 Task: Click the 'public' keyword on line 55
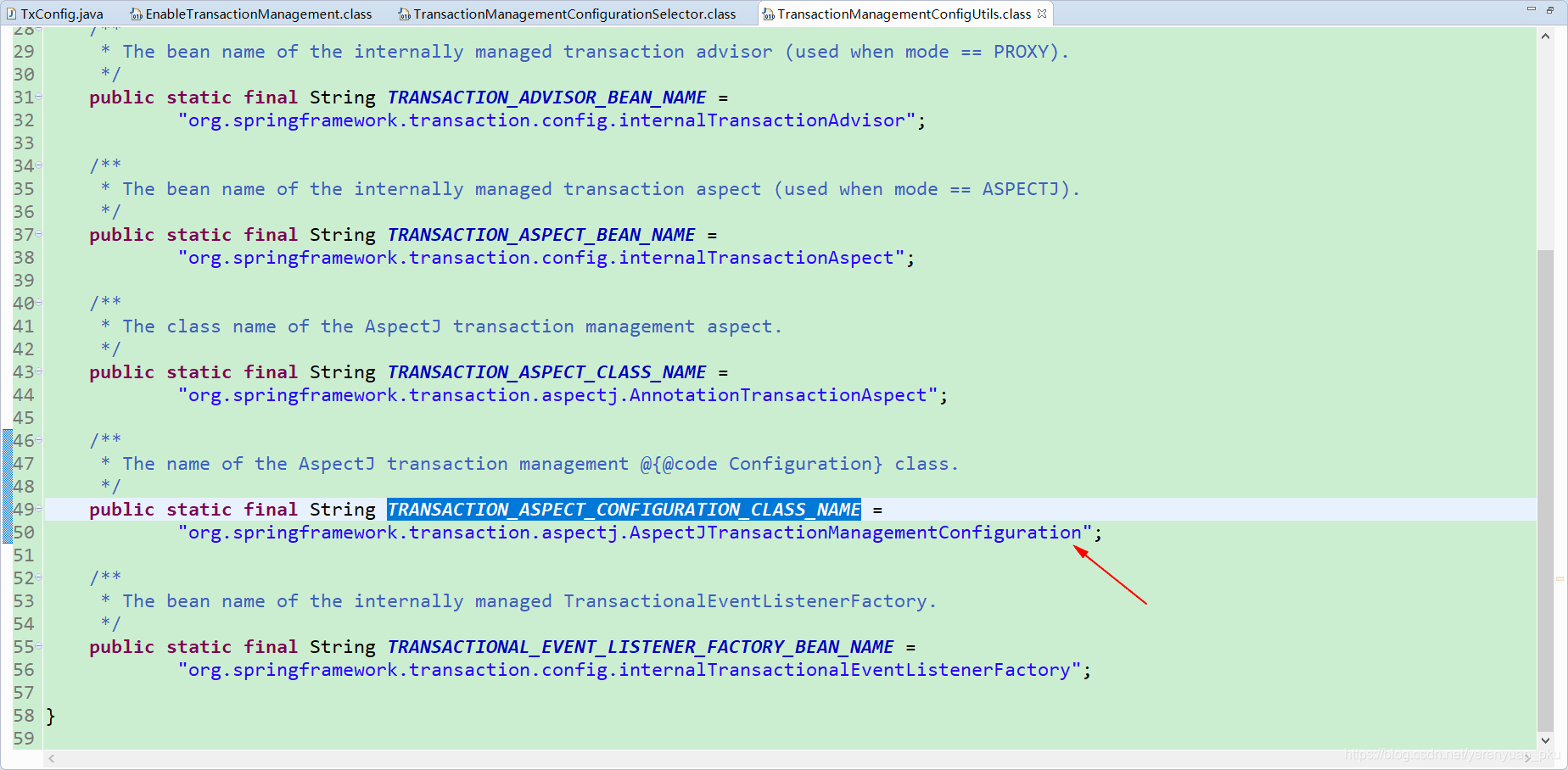[122, 647]
